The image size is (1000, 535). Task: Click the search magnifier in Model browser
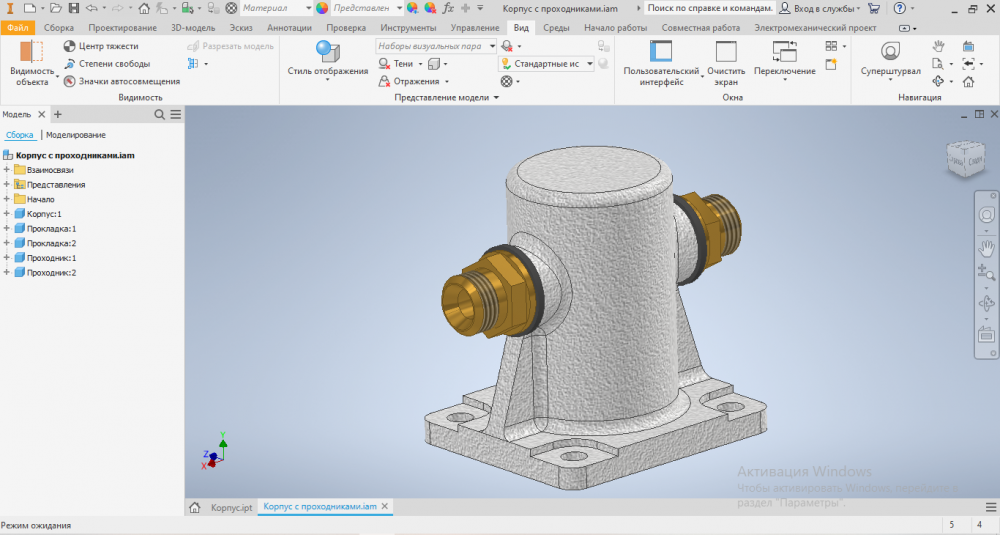[159, 114]
